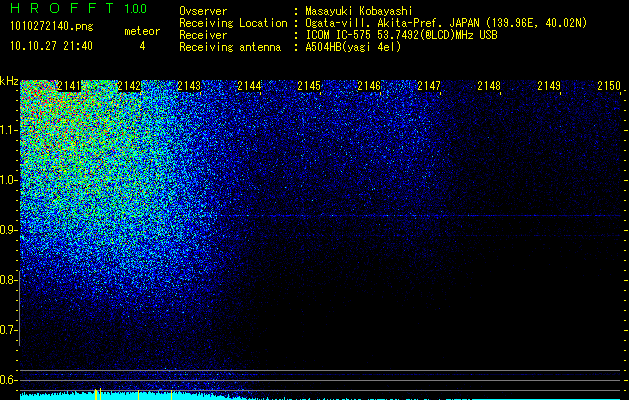Viewport: 629px width, 400px height.
Task: Click the 2149 time marker
Action: pos(549,86)
